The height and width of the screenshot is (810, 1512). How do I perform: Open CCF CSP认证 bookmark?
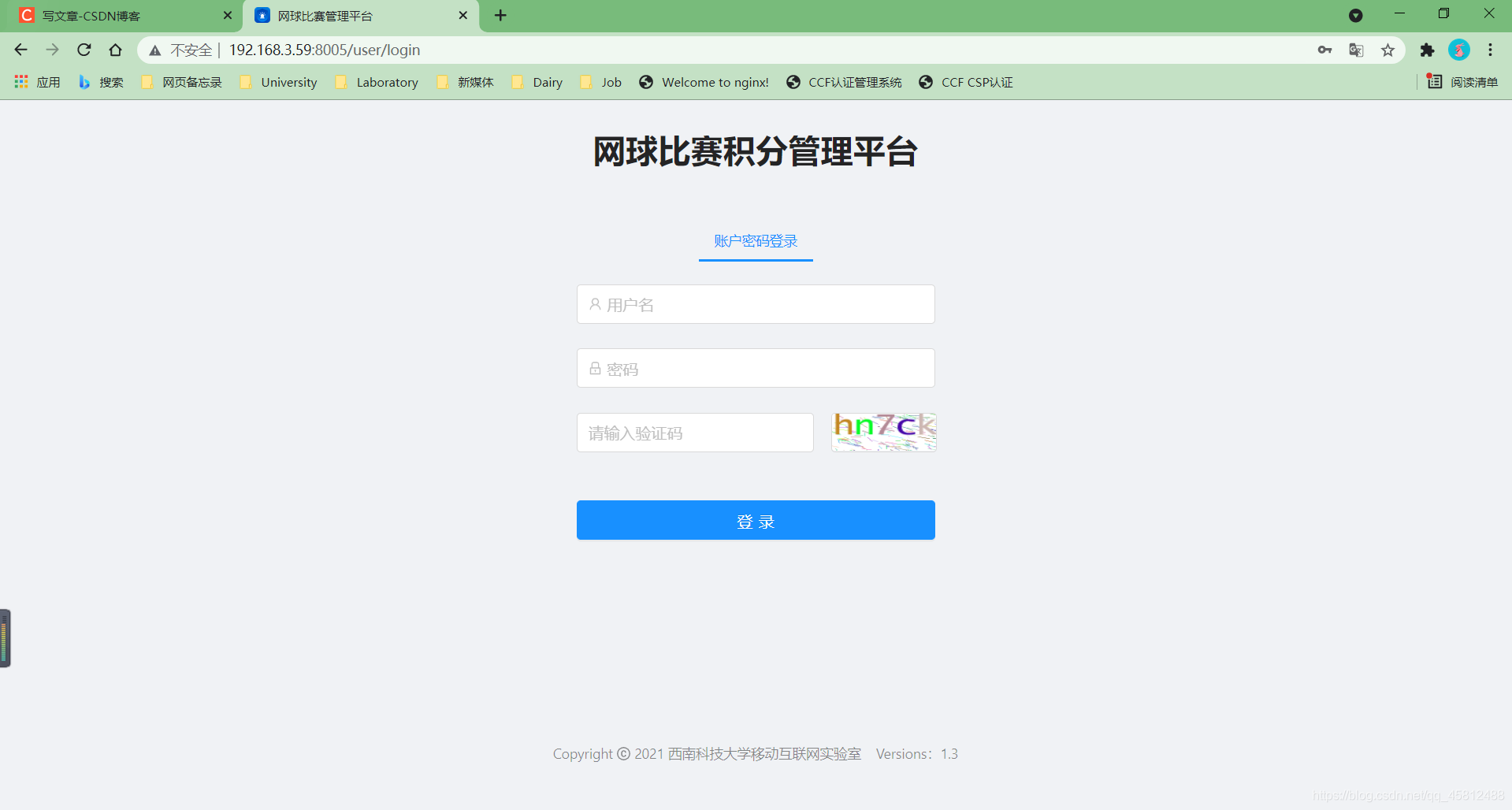pyautogui.click(x=966, y=82)
